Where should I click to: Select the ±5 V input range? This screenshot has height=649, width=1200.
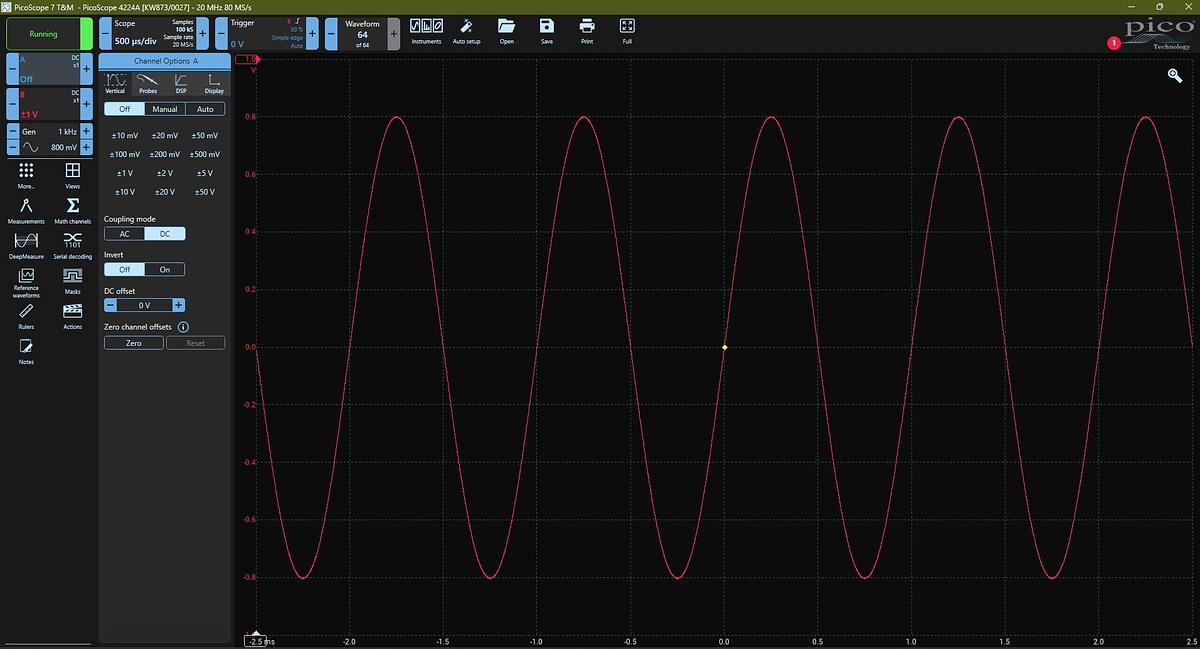point(205,173)
